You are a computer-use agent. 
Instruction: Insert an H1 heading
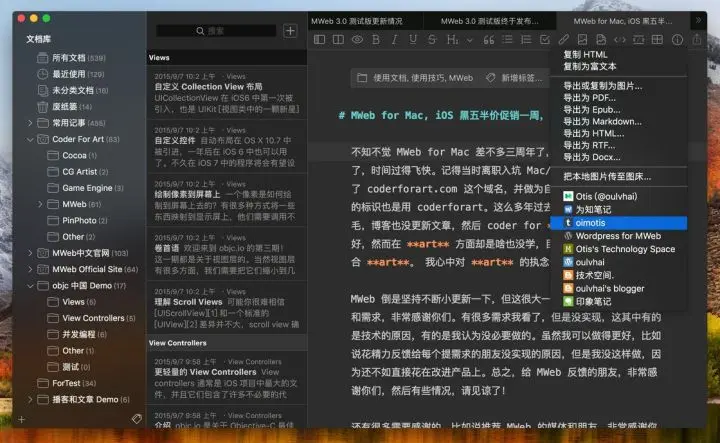[452, 40]
